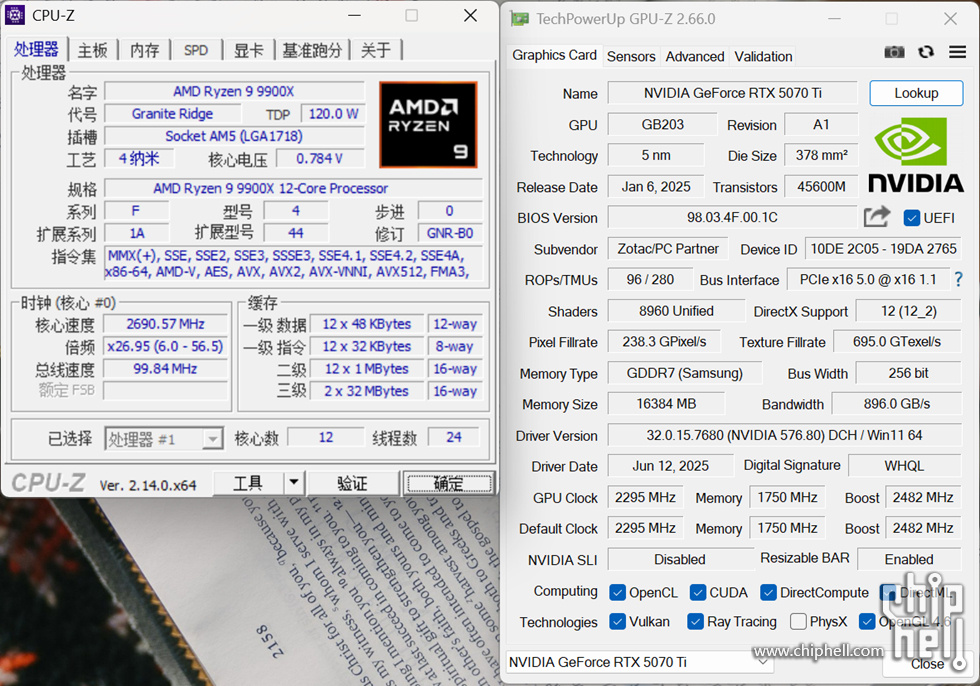Click the Granite Ridge codename field
Image resolution: width=980 pixels, height=686 pixels.
(x=172, y=114)
